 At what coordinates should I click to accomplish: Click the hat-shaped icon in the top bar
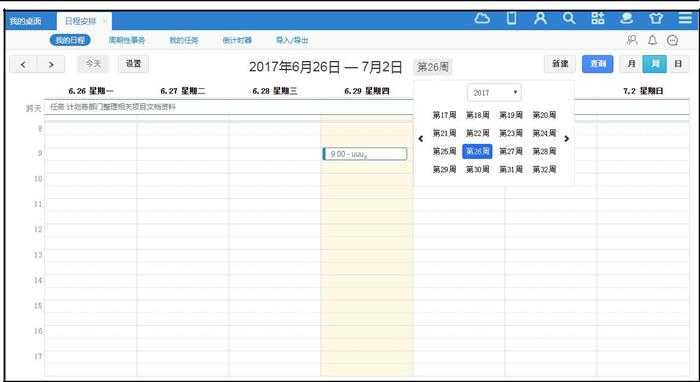627,19
